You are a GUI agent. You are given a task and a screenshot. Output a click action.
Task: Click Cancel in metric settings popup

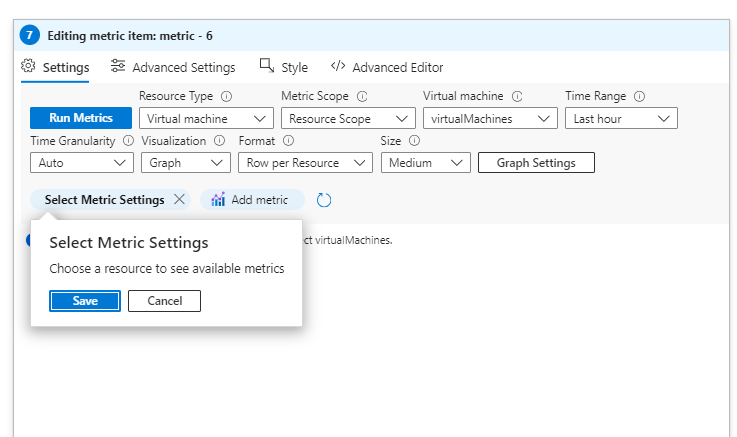click(165, 301)
